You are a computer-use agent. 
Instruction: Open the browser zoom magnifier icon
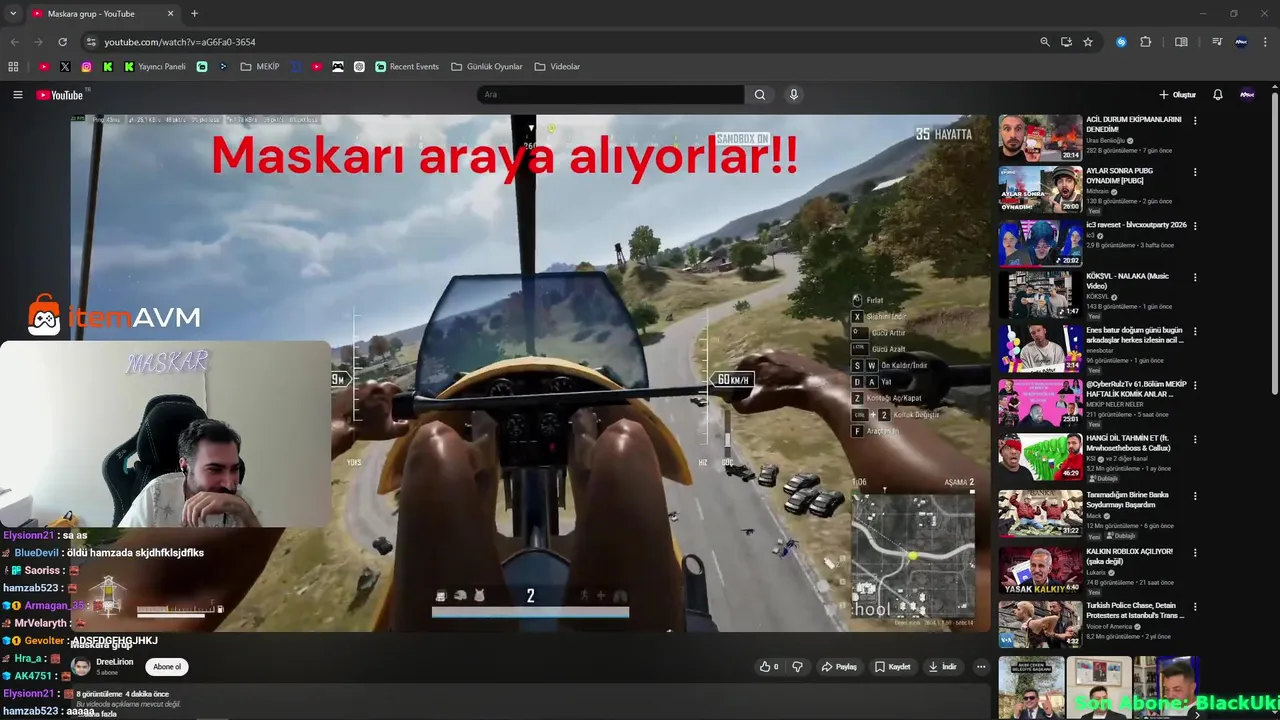(1045, 42)
